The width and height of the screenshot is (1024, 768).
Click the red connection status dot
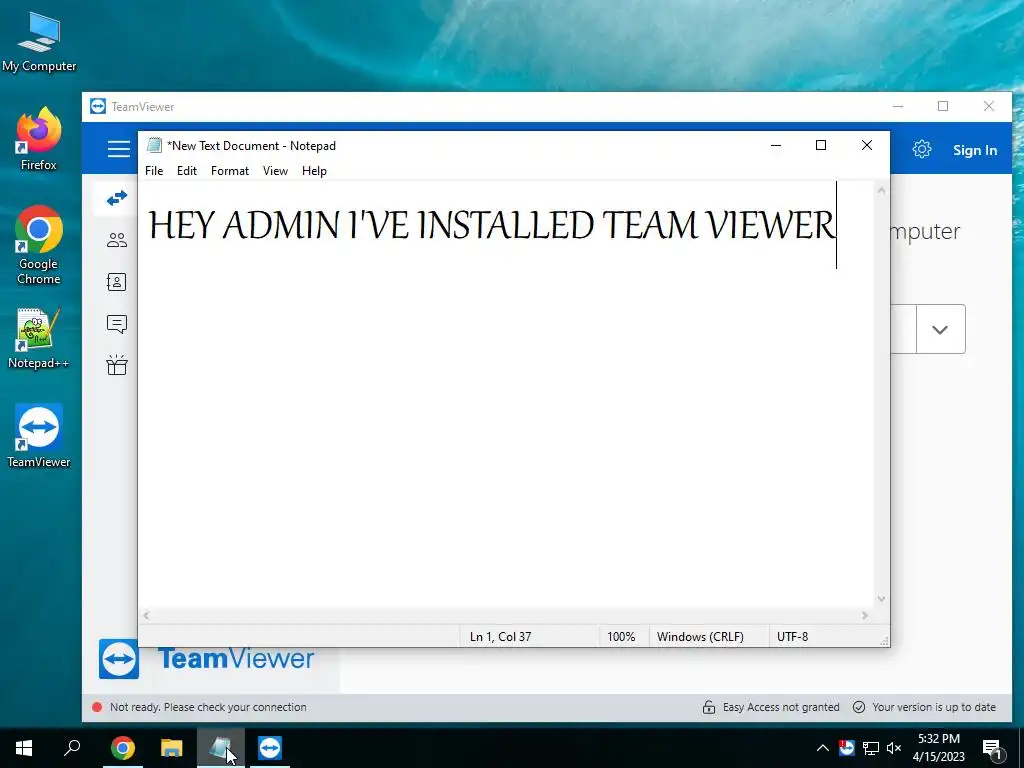tap(97, 707)
